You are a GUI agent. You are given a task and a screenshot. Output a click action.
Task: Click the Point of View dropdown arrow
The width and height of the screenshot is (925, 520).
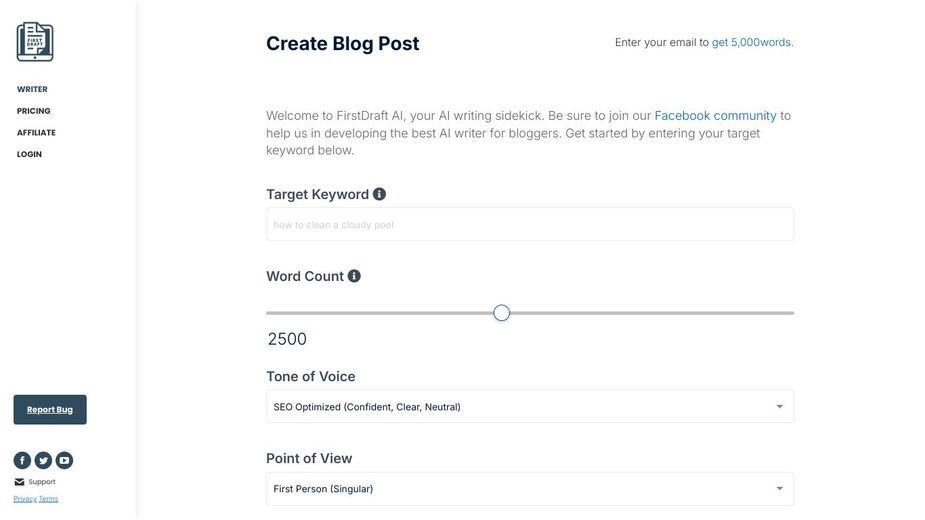[779, 489]
